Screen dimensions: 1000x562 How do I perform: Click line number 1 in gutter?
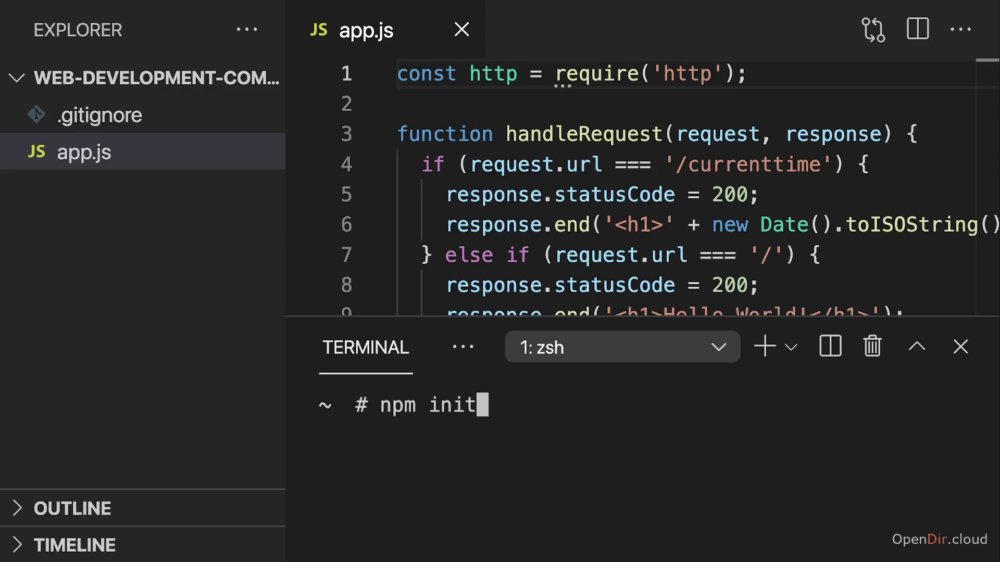pyautogui.click(x=346, y=73)
